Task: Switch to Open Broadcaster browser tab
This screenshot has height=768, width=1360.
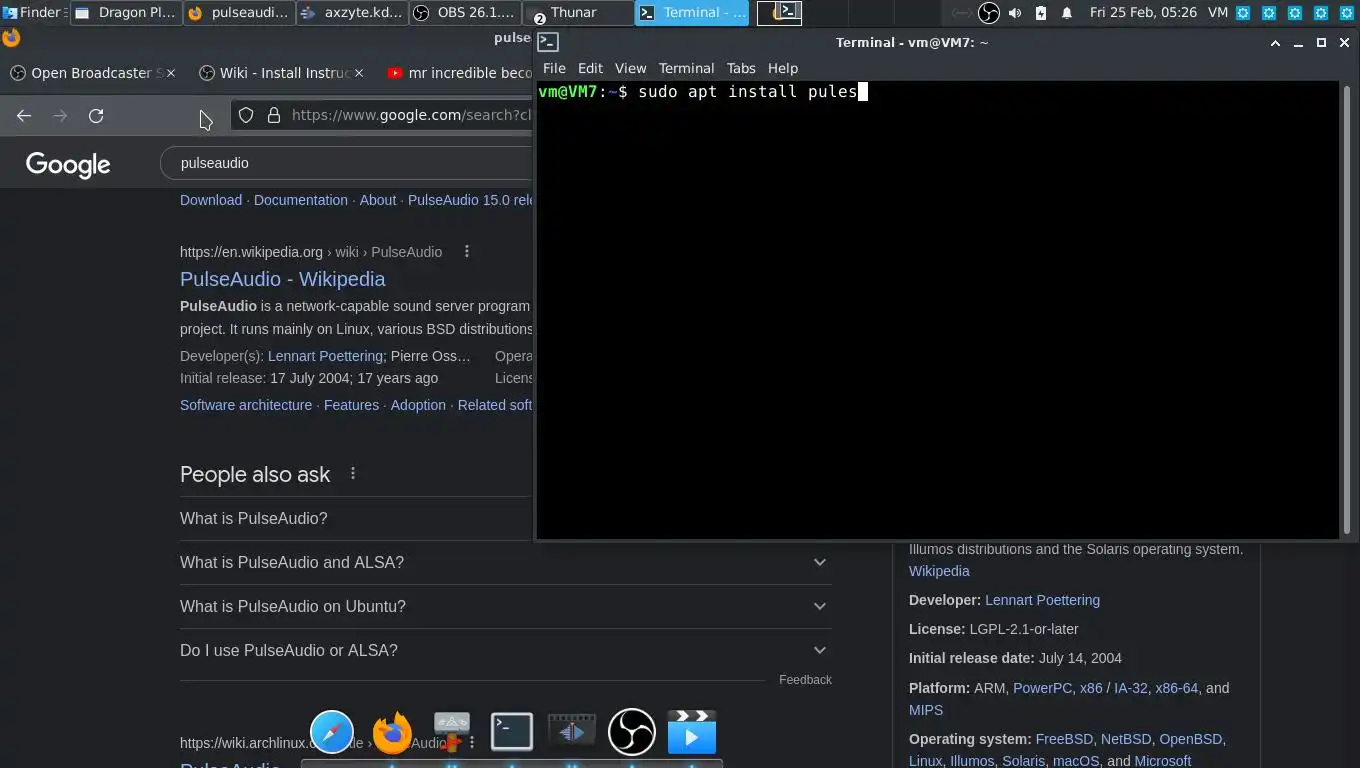Action: click(90, 73)
